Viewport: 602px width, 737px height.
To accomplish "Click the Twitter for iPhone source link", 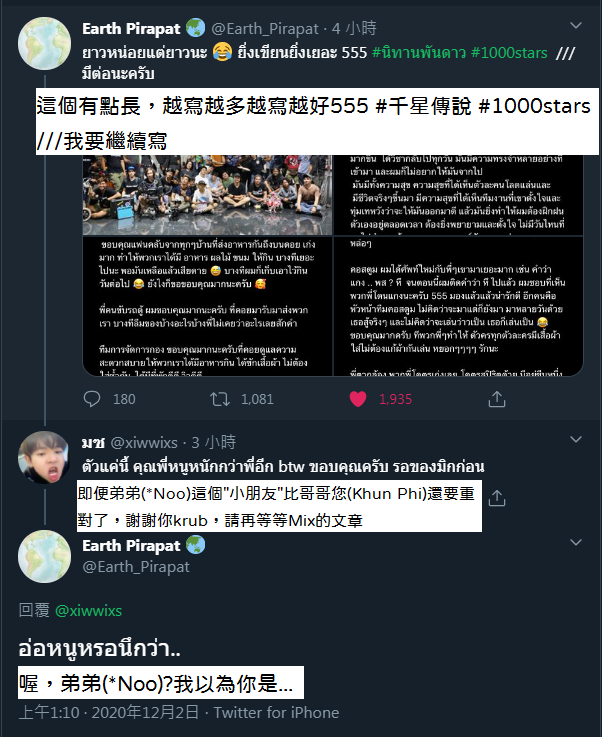I will pos(276,713).
